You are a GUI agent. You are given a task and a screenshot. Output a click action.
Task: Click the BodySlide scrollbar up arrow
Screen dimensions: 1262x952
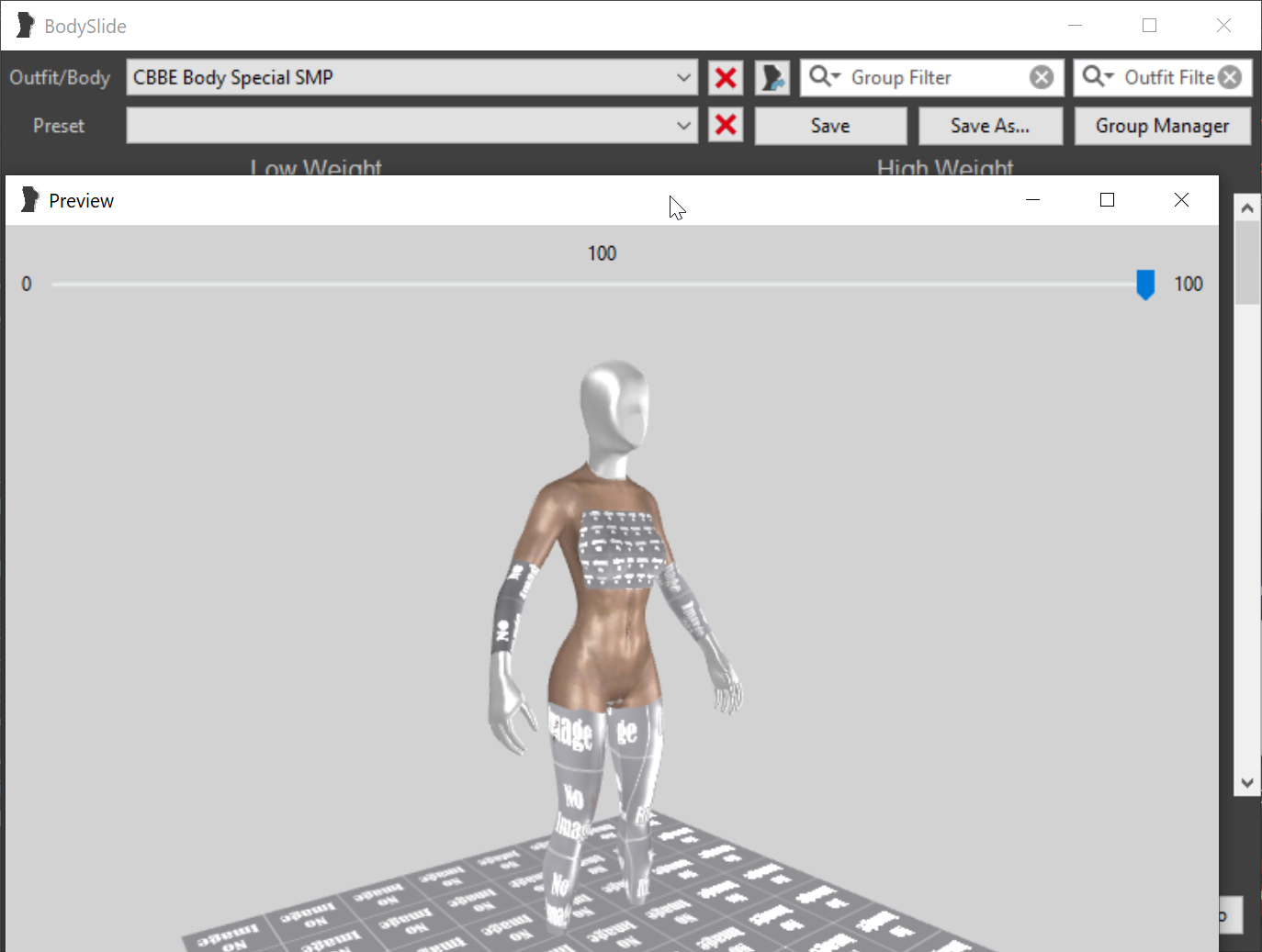coord(1247,208)
